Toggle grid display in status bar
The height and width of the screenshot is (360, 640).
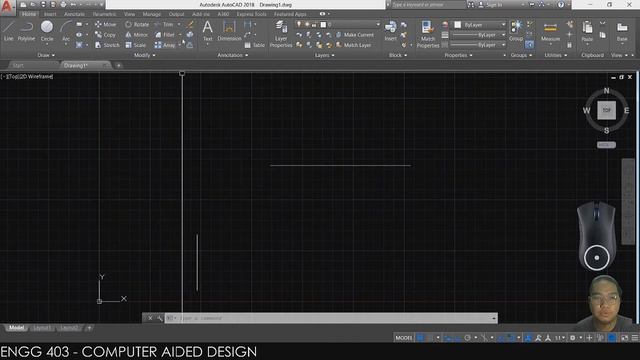pos(420,338)
